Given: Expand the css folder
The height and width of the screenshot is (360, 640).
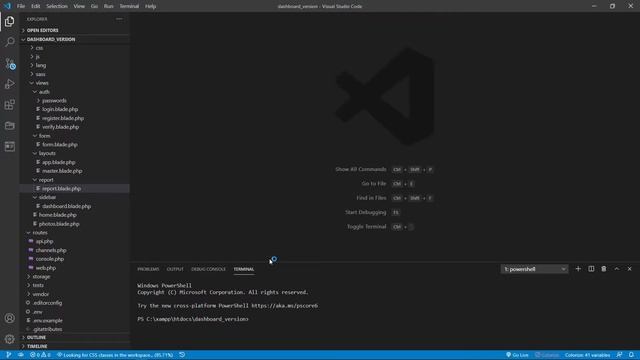Looking at the screenshot, I should click(x=39, y=48).
